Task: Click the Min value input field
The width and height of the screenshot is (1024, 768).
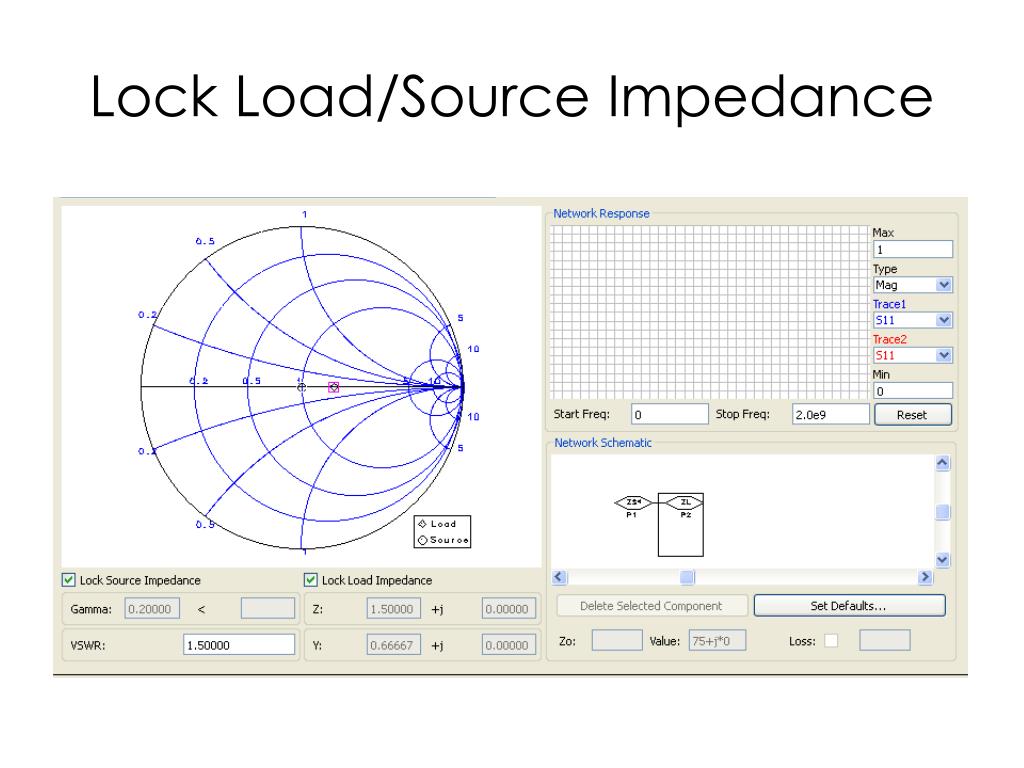Action: (x=913, y=391)
